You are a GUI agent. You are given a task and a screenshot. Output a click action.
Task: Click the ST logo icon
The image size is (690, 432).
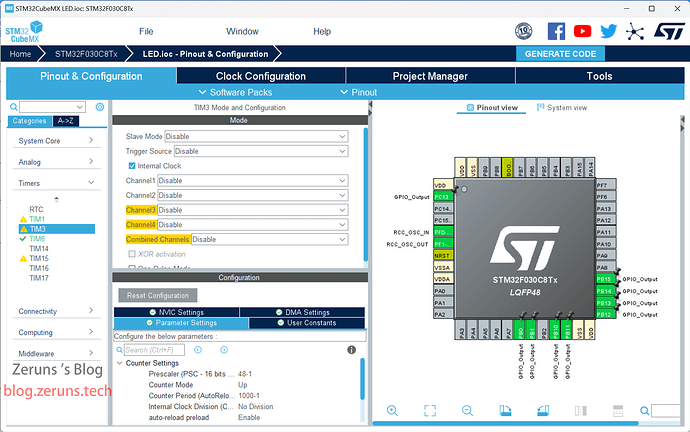pos(663,32)
